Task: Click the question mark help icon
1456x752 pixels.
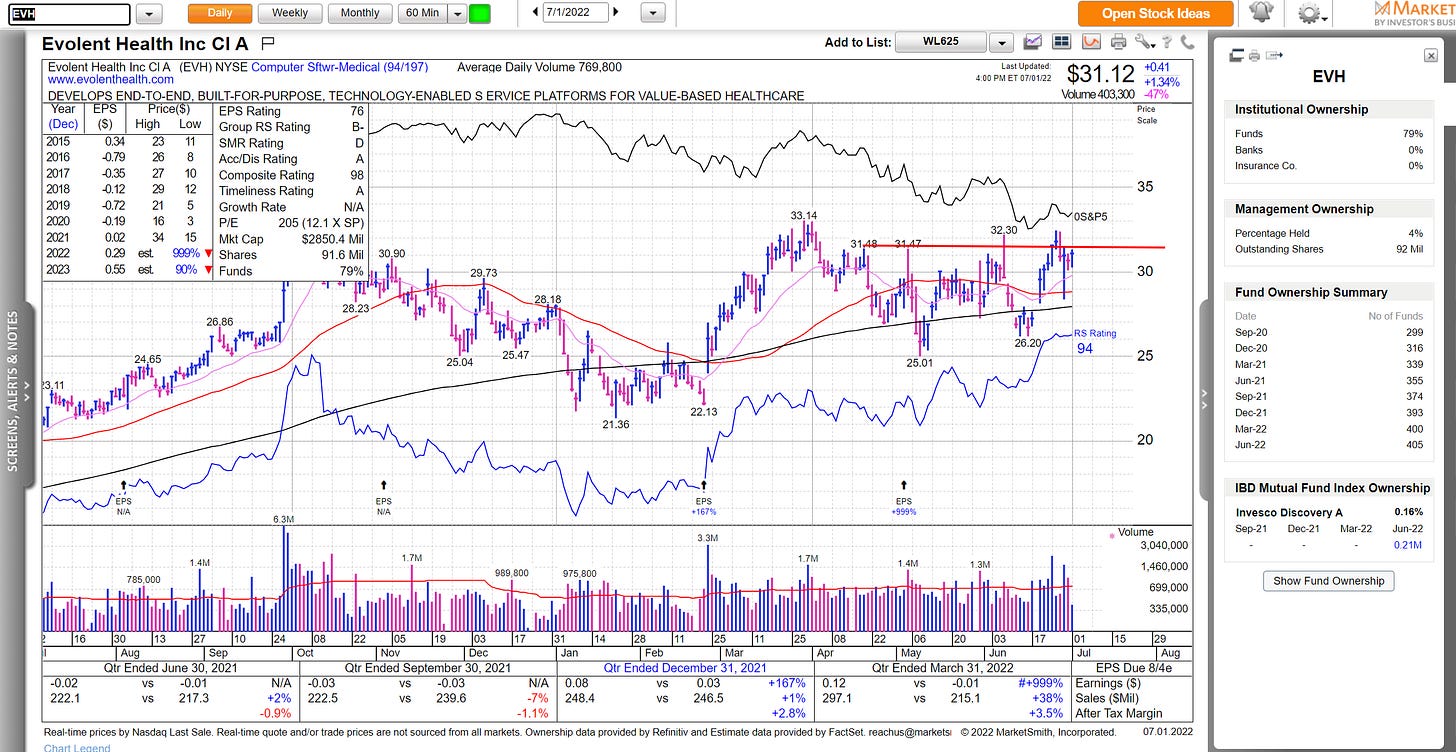Action: (x=1167, y=42)
